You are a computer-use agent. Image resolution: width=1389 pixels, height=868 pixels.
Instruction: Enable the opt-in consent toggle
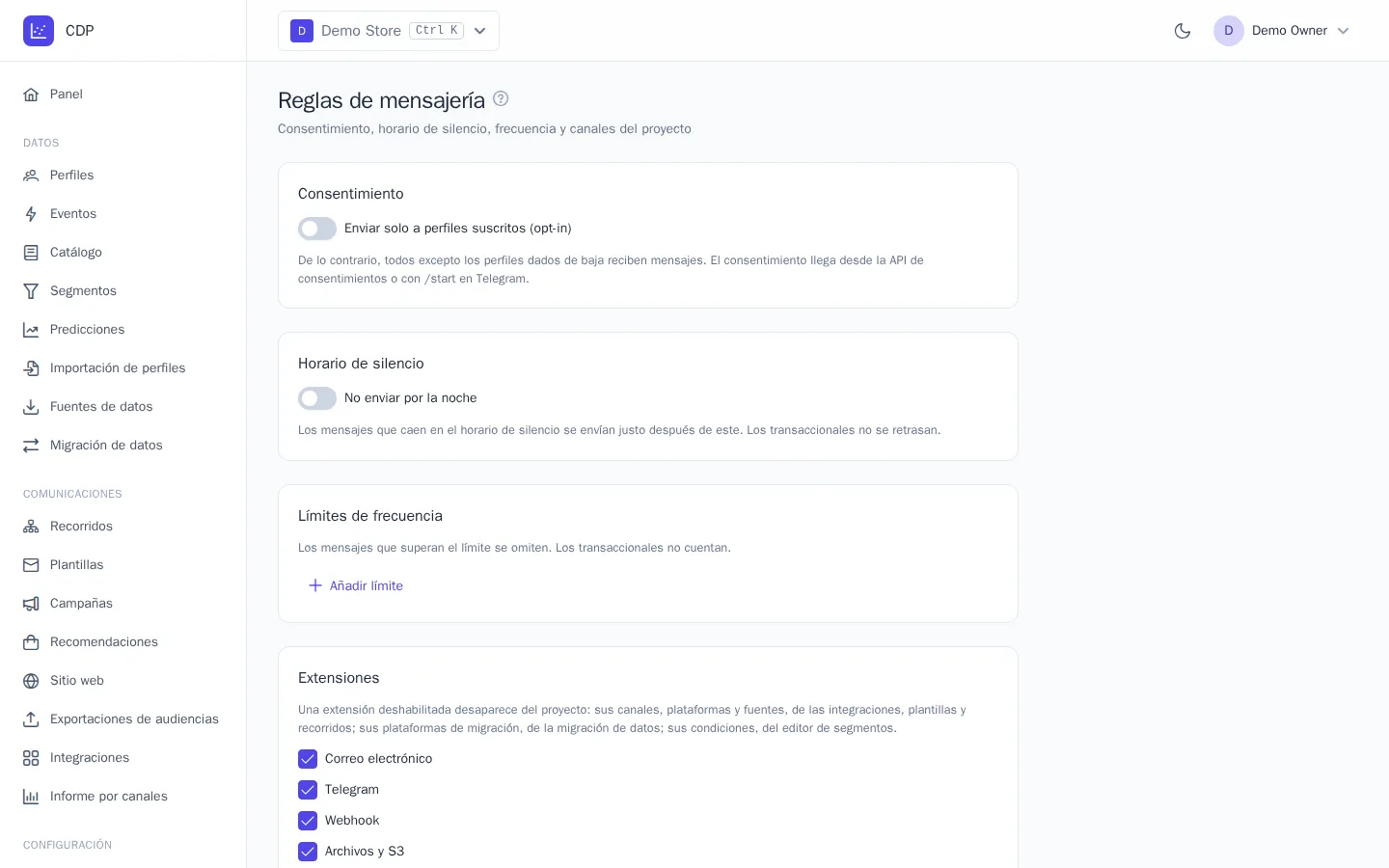point(317,229)
